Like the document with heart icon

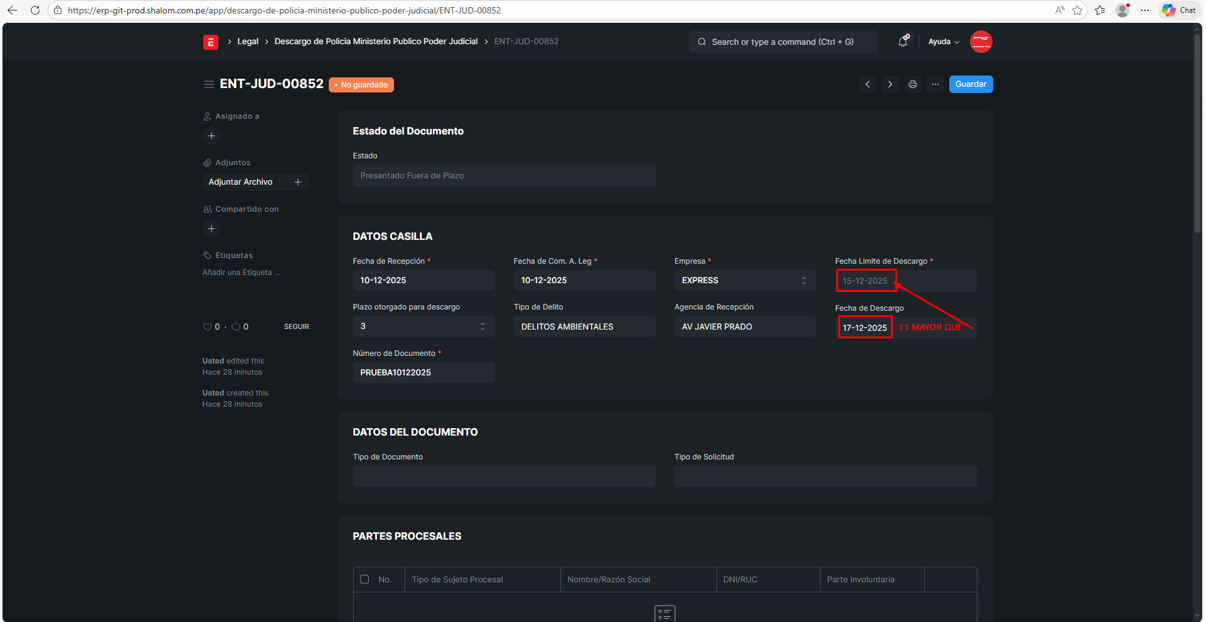tap(207, 327)
